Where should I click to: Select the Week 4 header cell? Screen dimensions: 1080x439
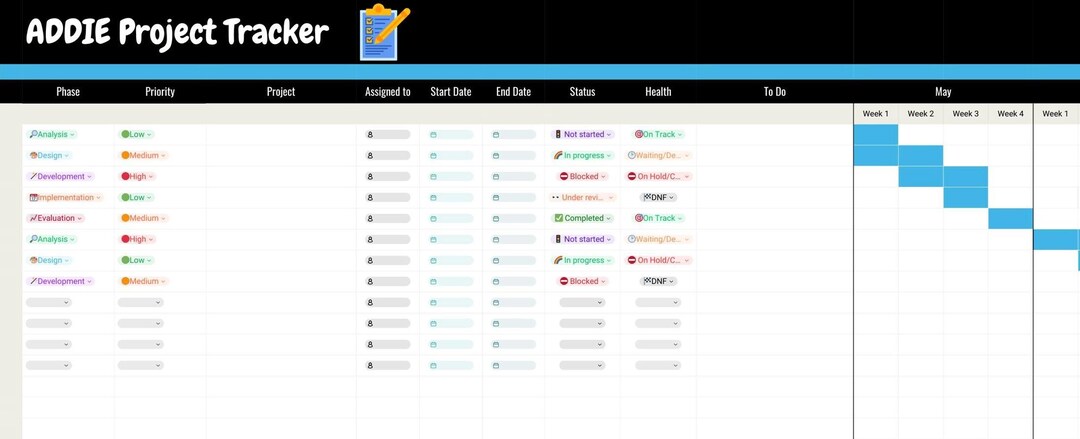[x=1010, y=114]
